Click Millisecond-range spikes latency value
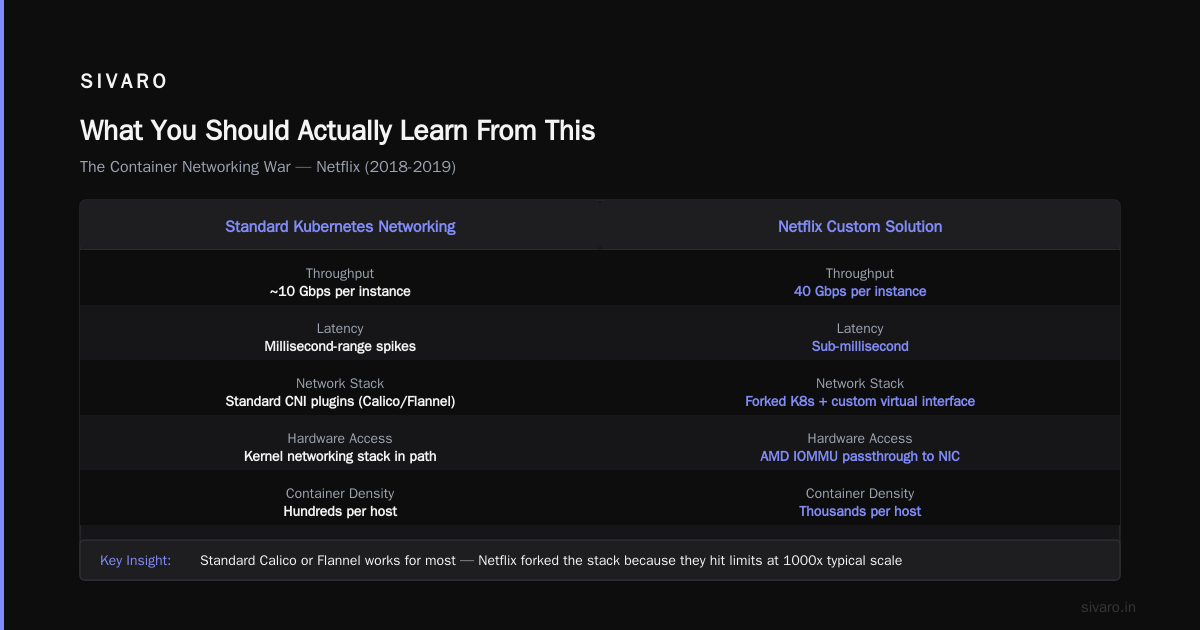Image resolution: width=1200 pixels, height=630 pixels. tap(340, 346)
